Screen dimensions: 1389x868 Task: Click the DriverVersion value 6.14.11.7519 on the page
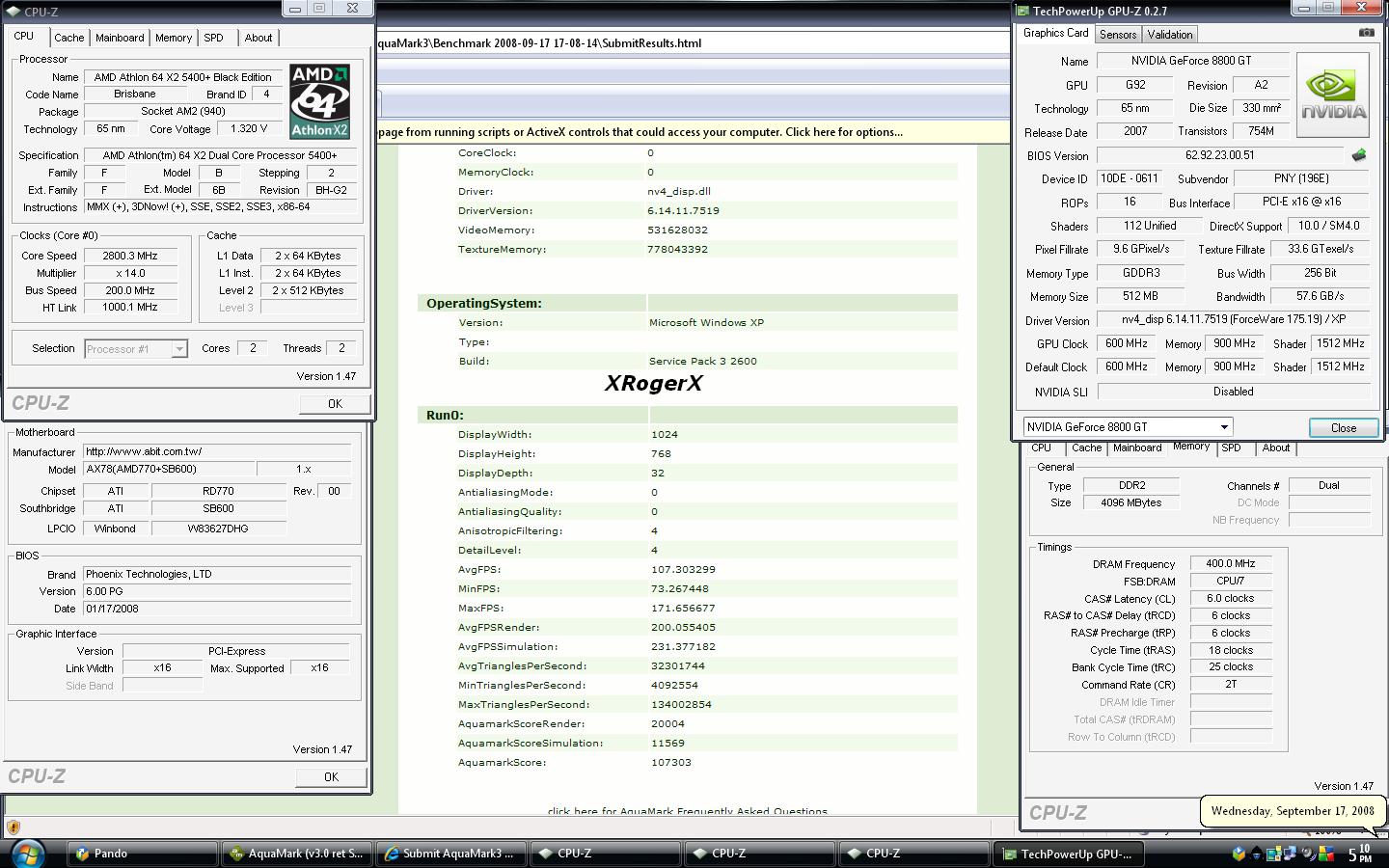683,210
